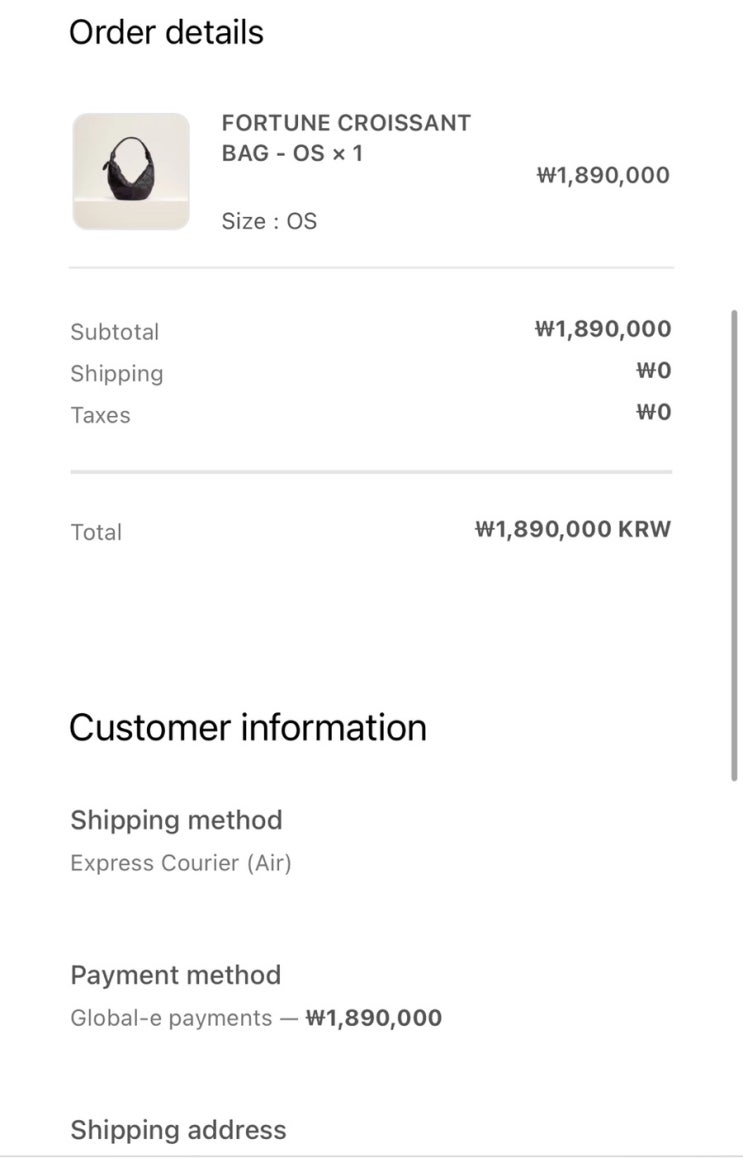Click the Global-e payments line

tap(256, 1018)
